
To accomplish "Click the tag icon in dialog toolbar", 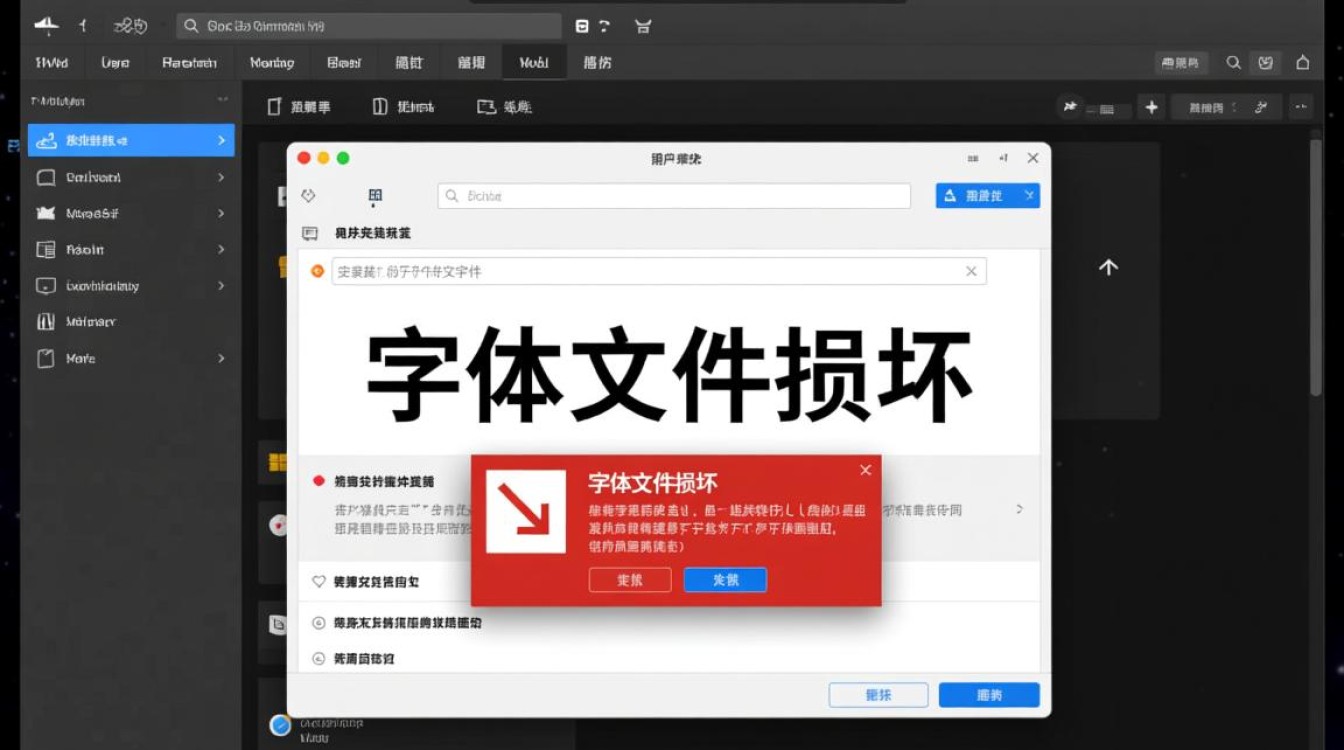I will pos(308,196).
